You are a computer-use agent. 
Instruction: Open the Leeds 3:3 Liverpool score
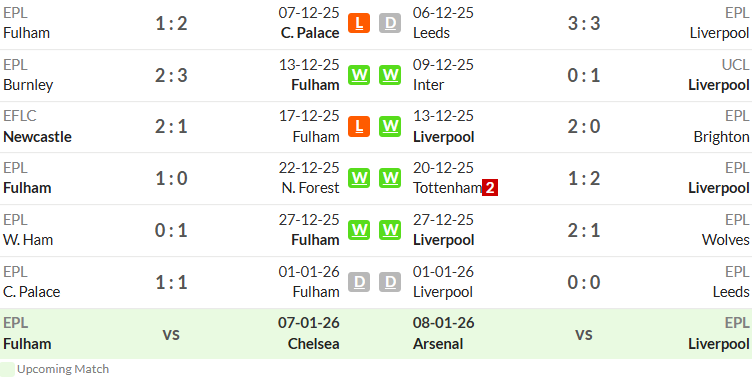[x=584, y=23]
